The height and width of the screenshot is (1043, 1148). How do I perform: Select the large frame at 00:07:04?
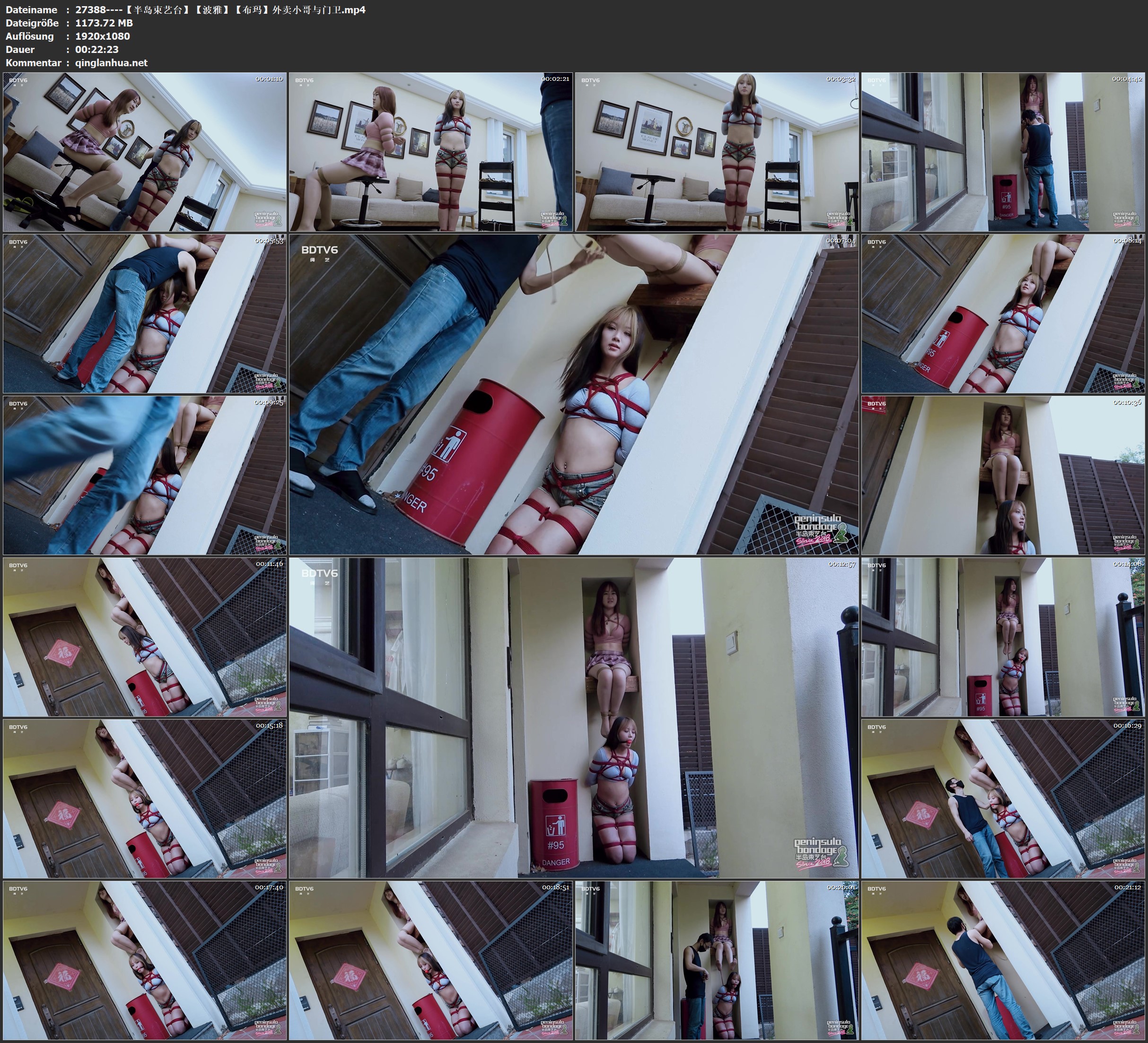573,394
